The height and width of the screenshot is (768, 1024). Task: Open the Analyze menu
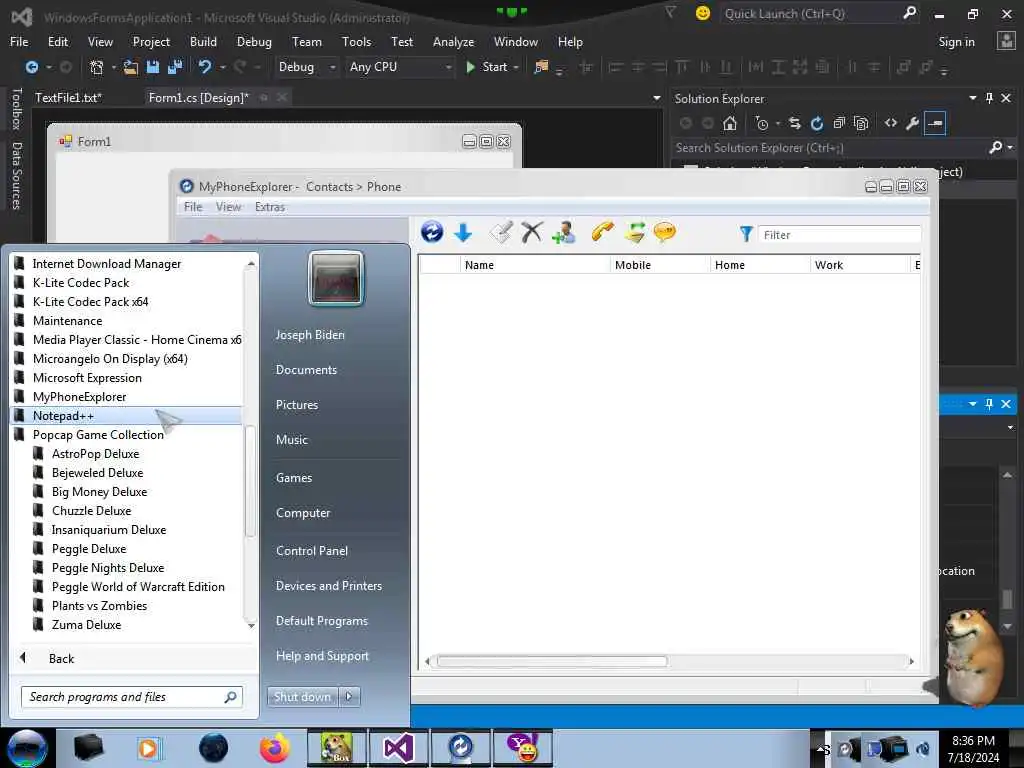click(x=453, y=42)
